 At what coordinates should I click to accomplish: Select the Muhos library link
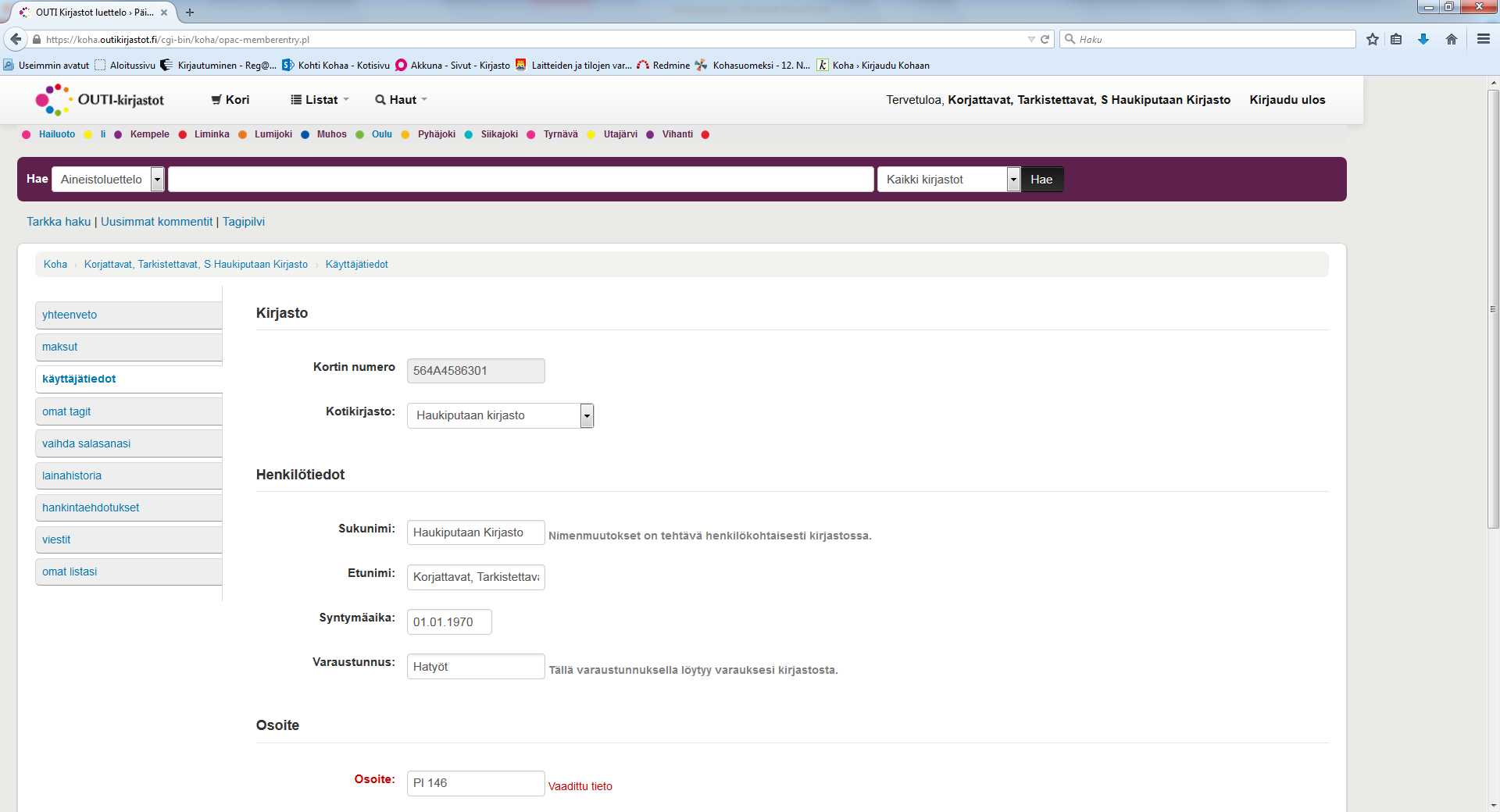coord(331,134)
